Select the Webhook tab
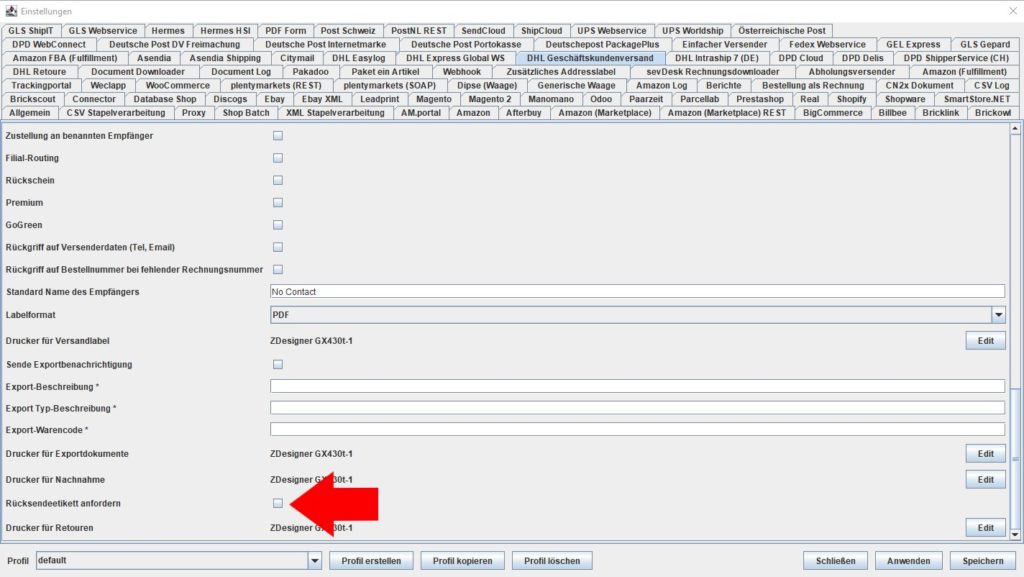Screen dimensions: 1024x577 tap(462, 72)
